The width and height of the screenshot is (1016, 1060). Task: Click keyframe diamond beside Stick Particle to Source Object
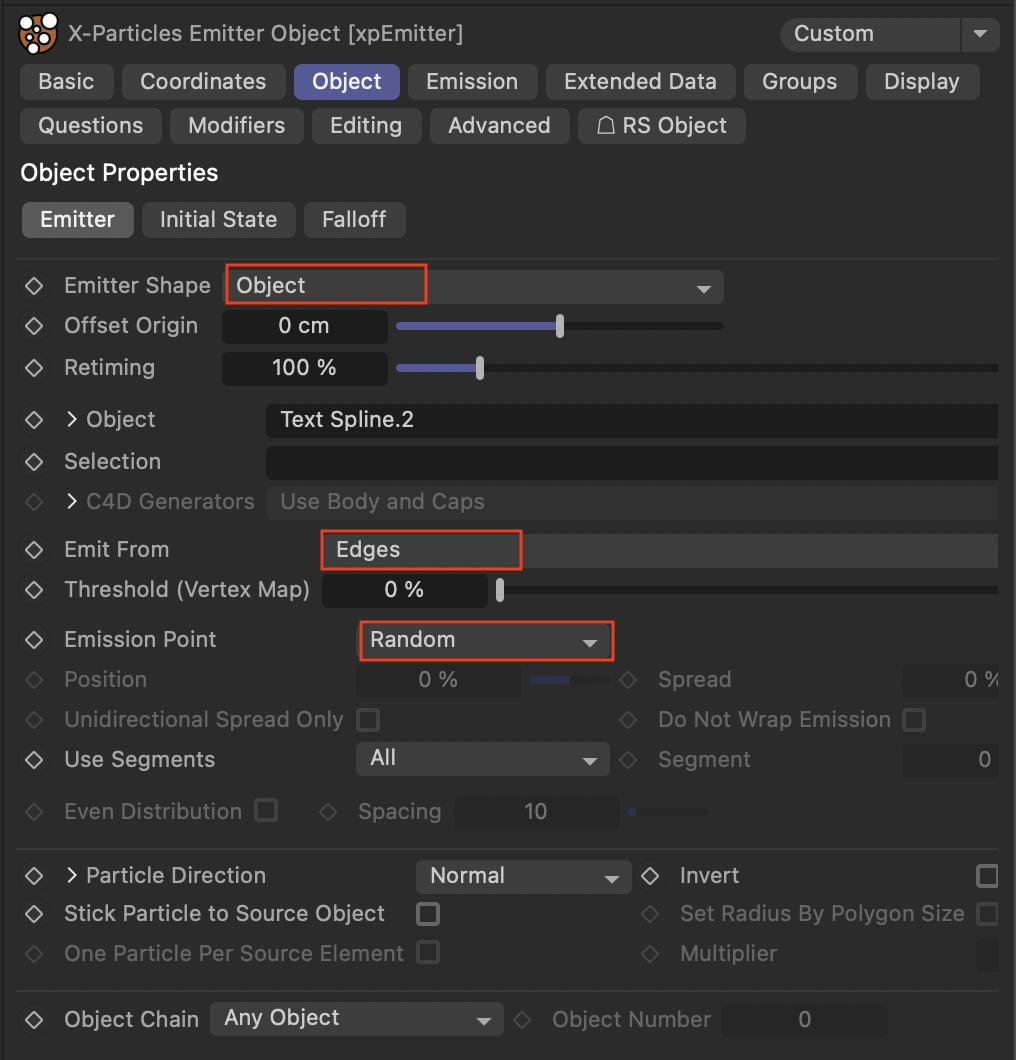pyautogui.click(x=34, y=915)
